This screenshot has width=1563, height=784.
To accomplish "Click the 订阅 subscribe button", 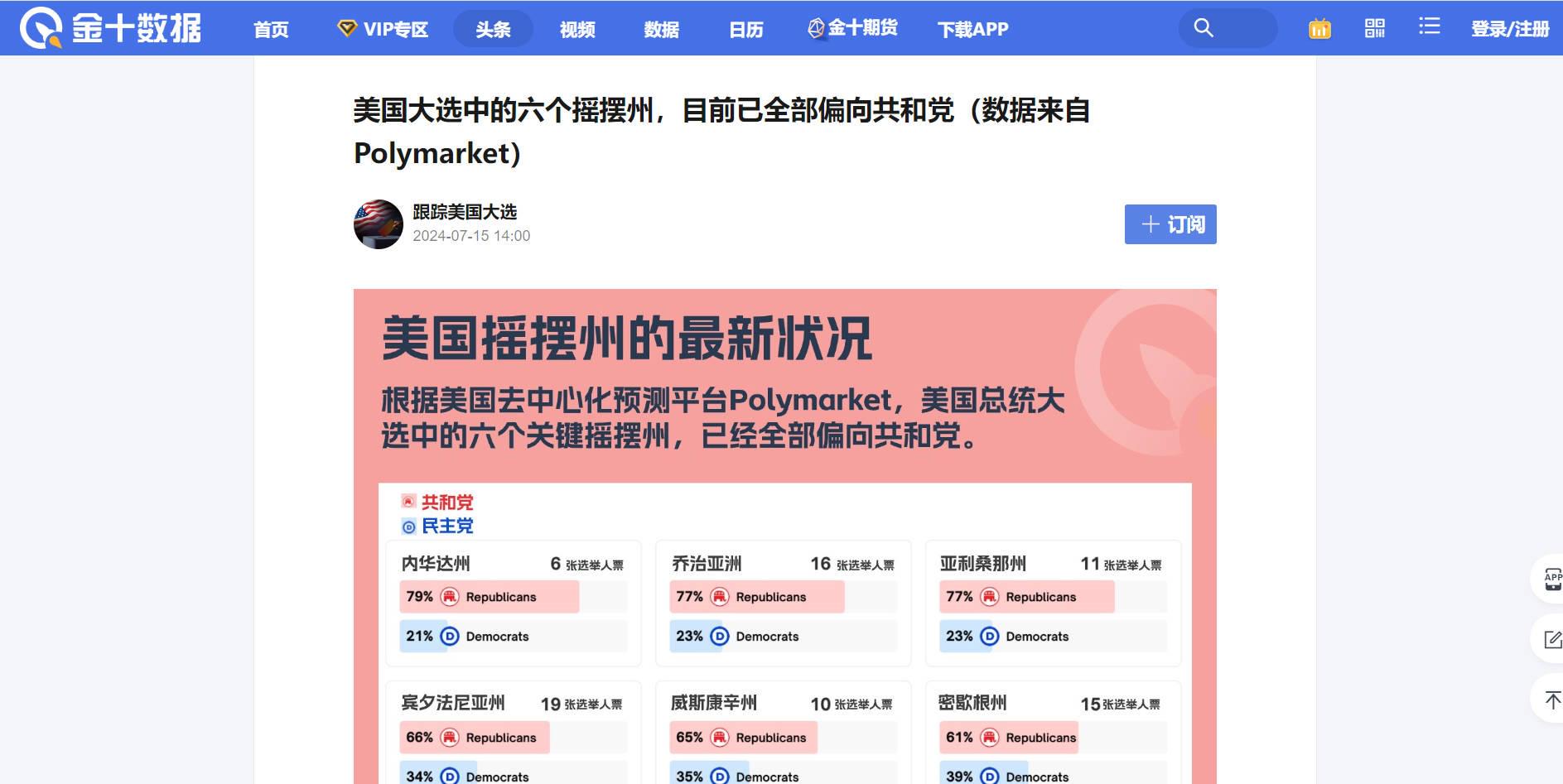I will [x=1170, y=224].
